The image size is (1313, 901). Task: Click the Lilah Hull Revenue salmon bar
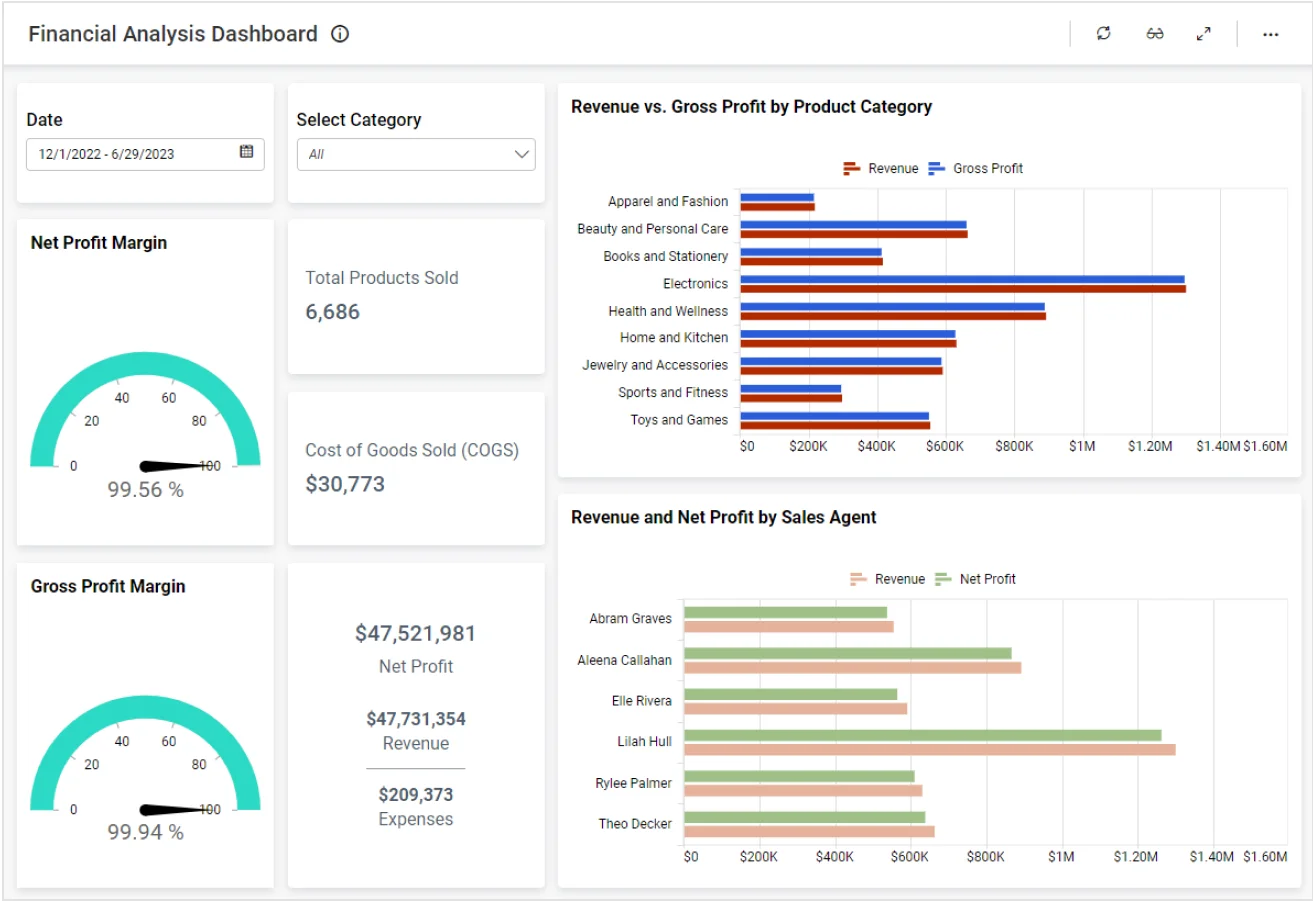[x=930, y=749]
